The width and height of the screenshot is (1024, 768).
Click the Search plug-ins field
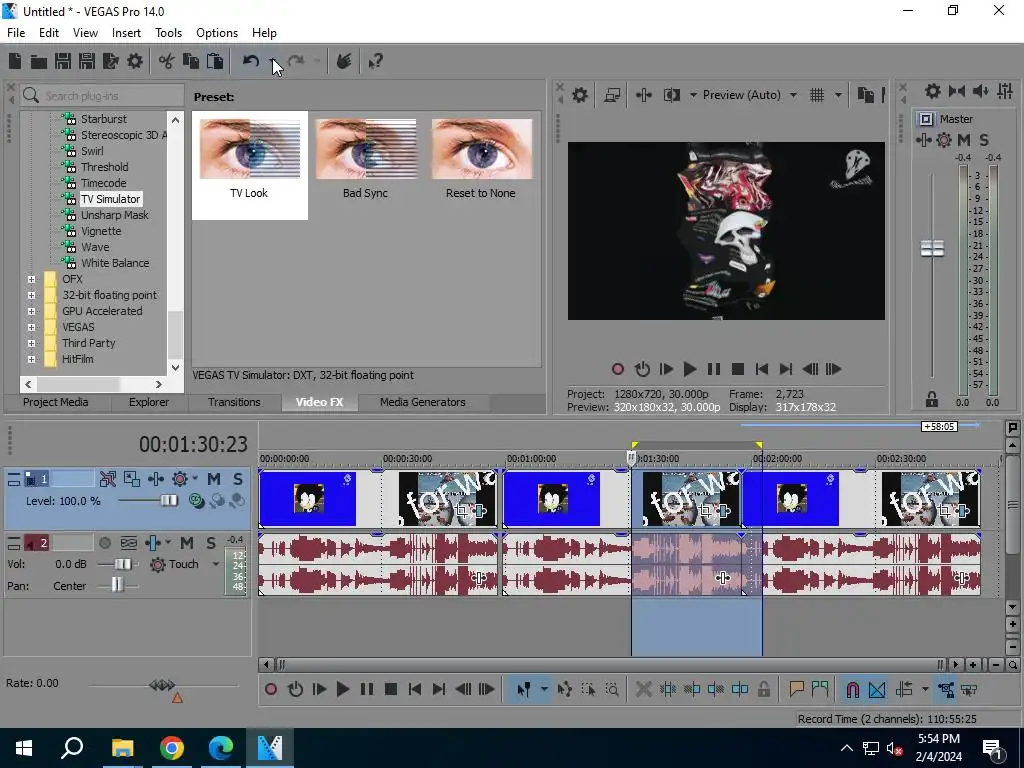pos(102,96)
